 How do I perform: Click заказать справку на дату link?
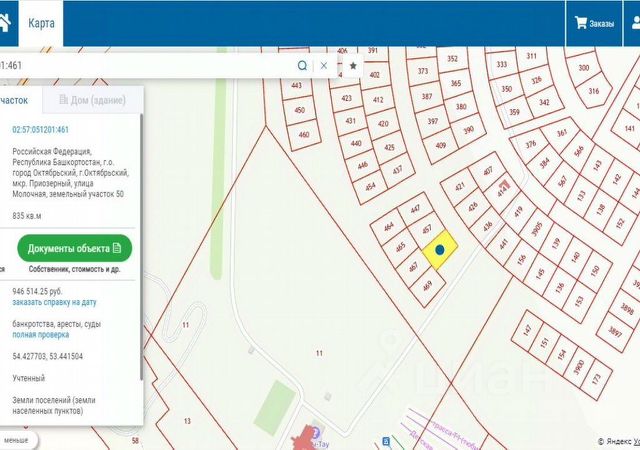(54, 303)
